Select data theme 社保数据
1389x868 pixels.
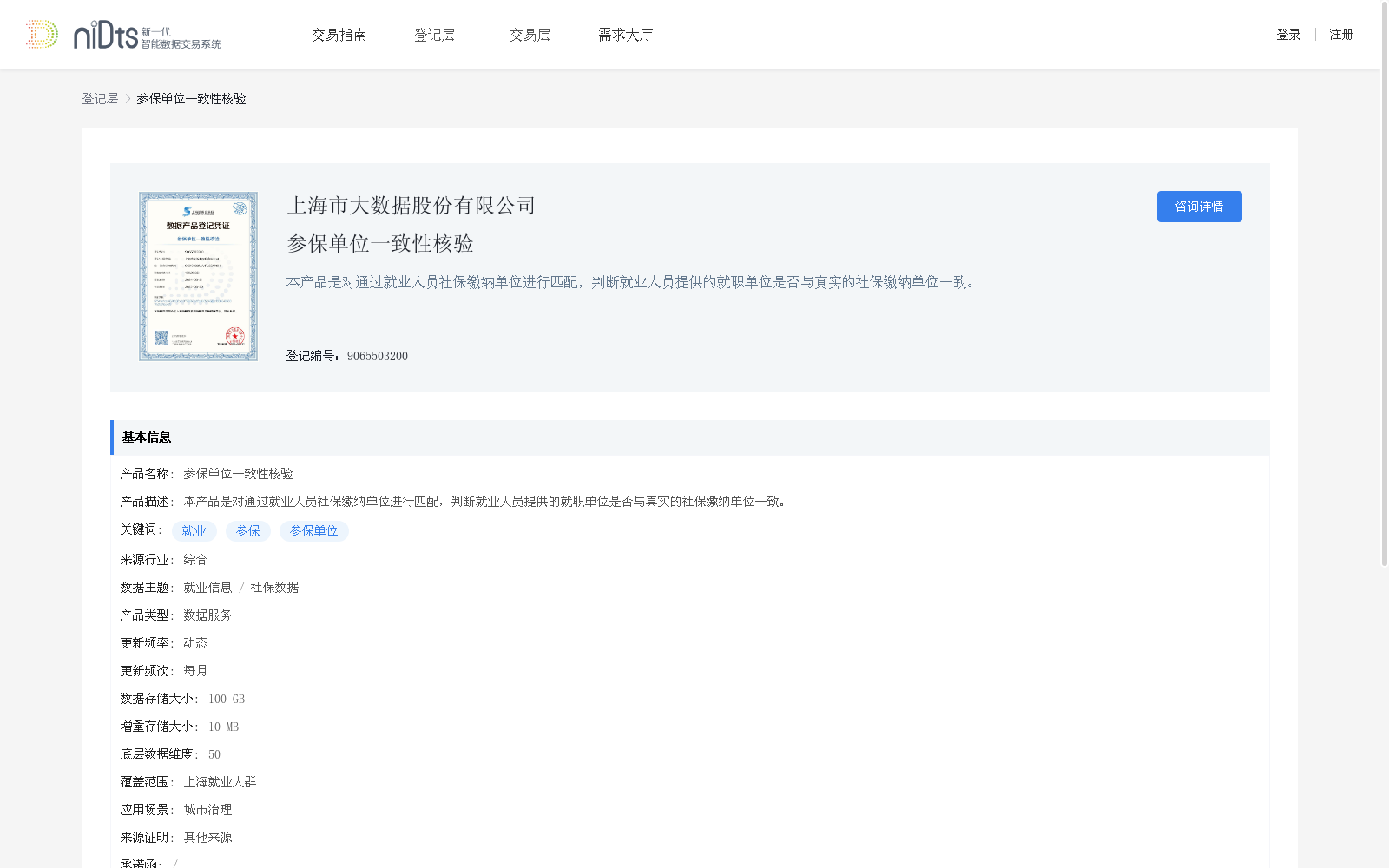click(274, 588)
